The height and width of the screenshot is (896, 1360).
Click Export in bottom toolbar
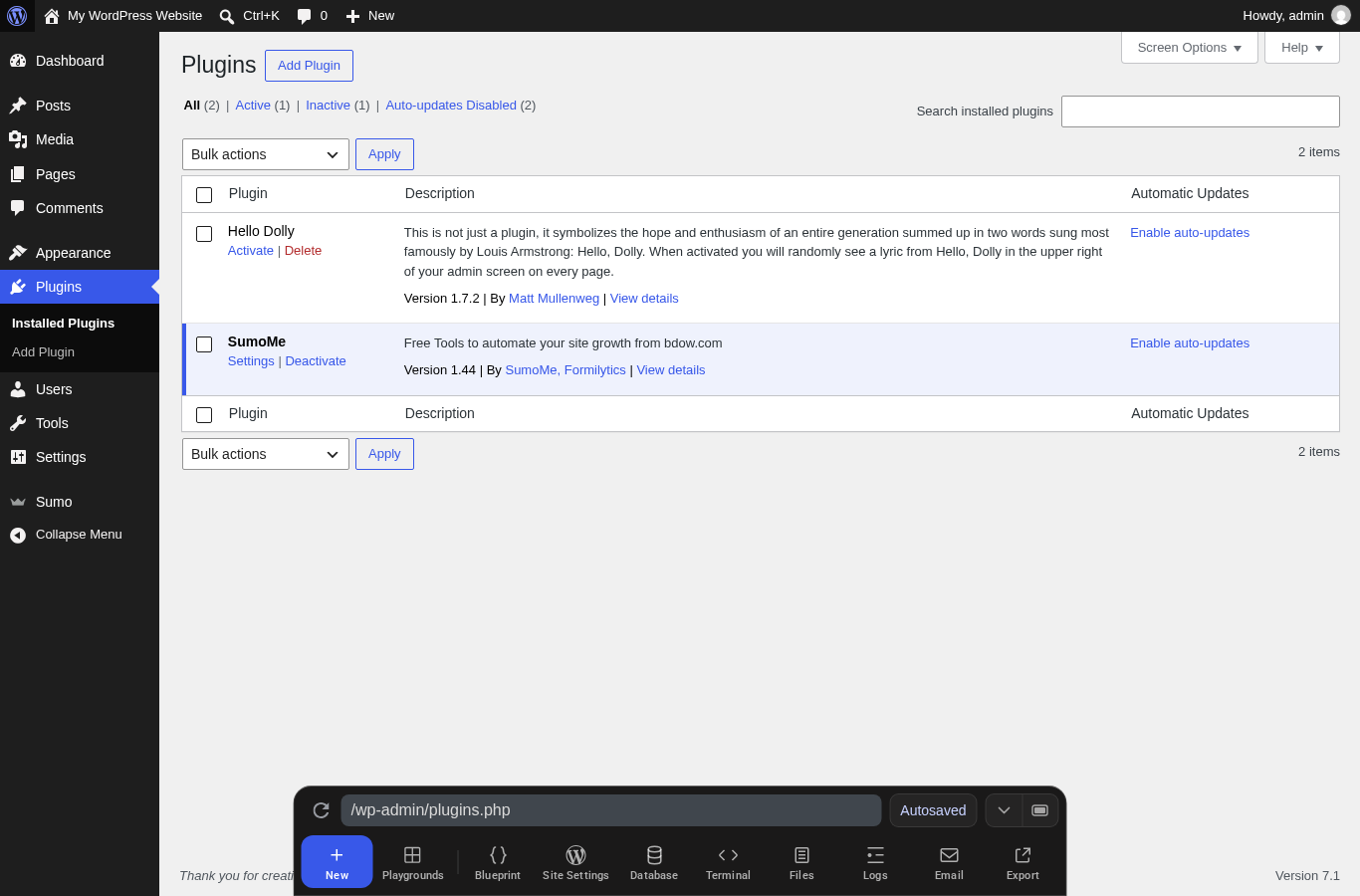1022,862
